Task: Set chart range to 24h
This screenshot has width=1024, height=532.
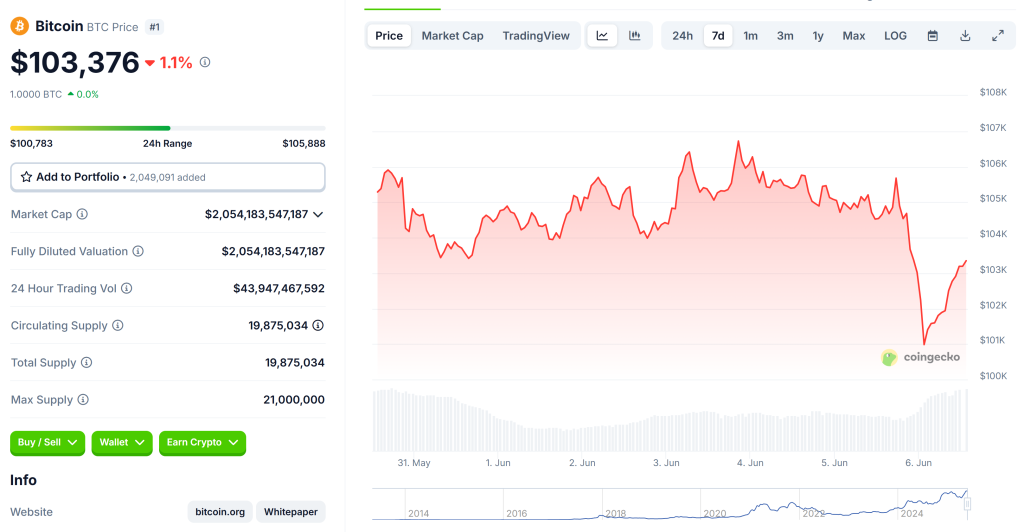Action: click(x=682, y=36)
